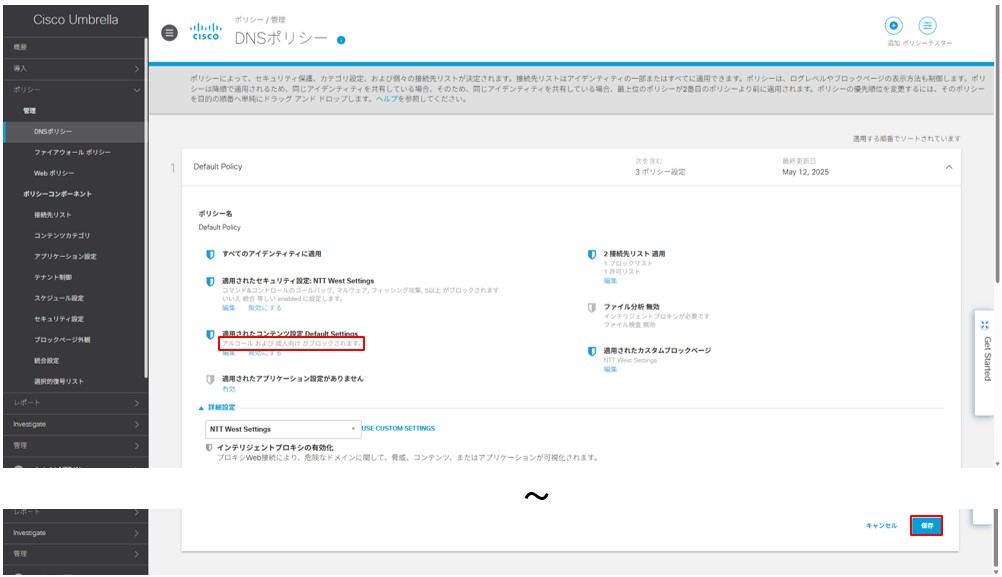Viewport: 1002px width, 577px height.
Task: Open 統合設定 in sidebar
Action: 47,360
